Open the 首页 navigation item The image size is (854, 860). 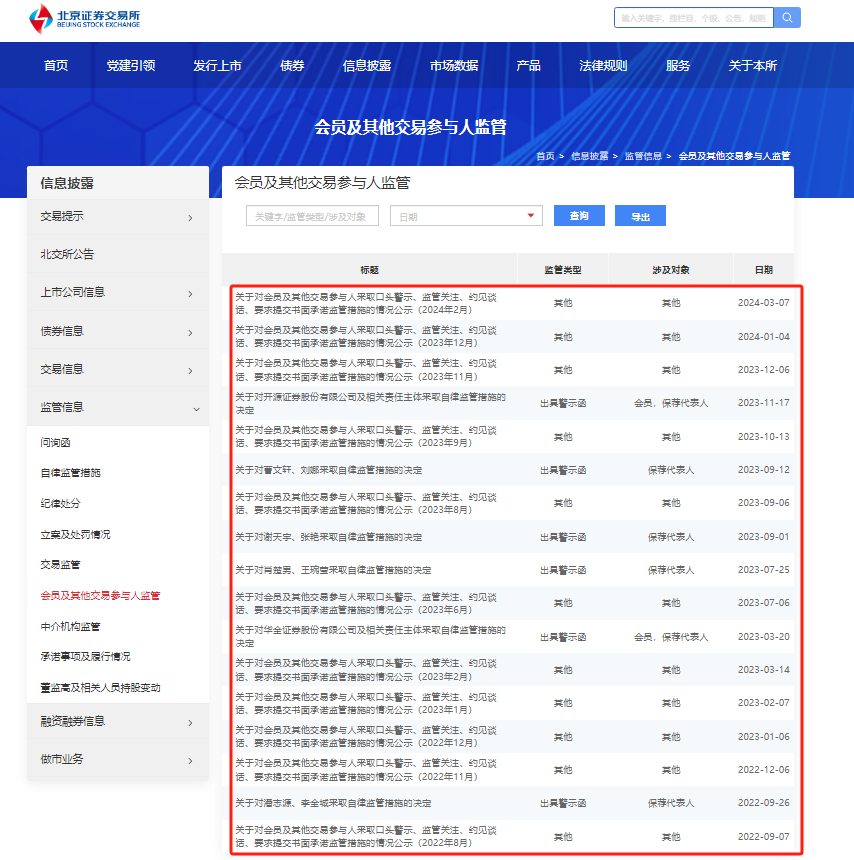[56, 65]
